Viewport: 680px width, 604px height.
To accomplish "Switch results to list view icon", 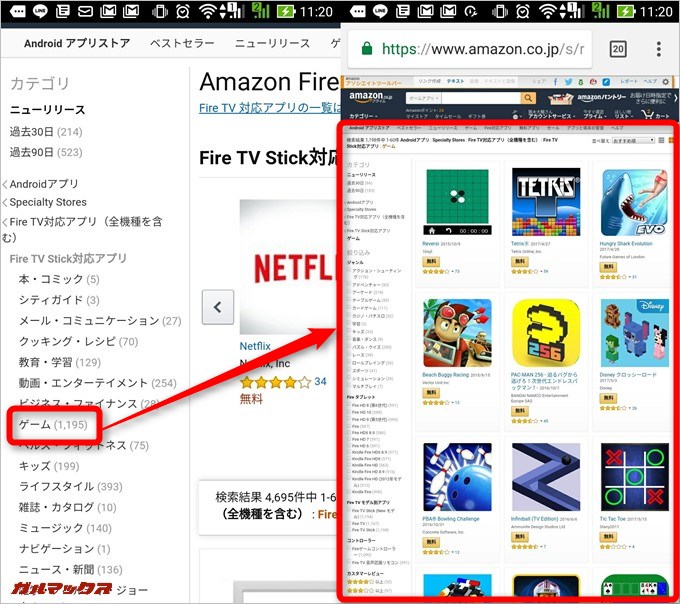I will tap(661, 140).
